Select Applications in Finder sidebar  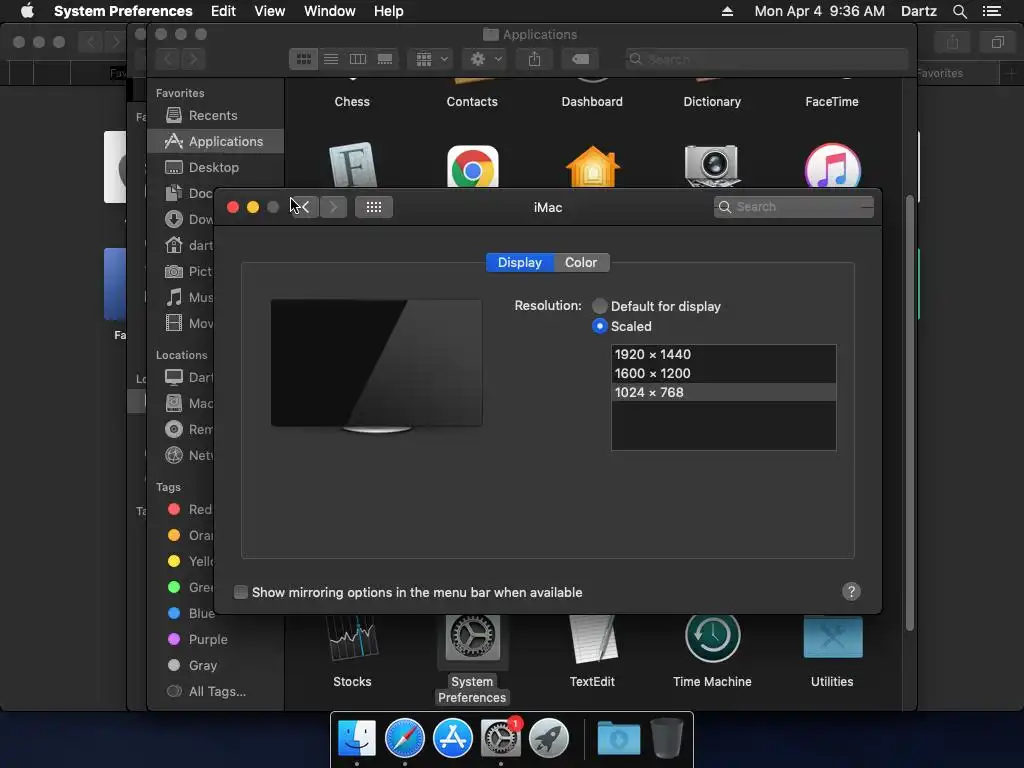pyautogui.click(x=214, y=141)
